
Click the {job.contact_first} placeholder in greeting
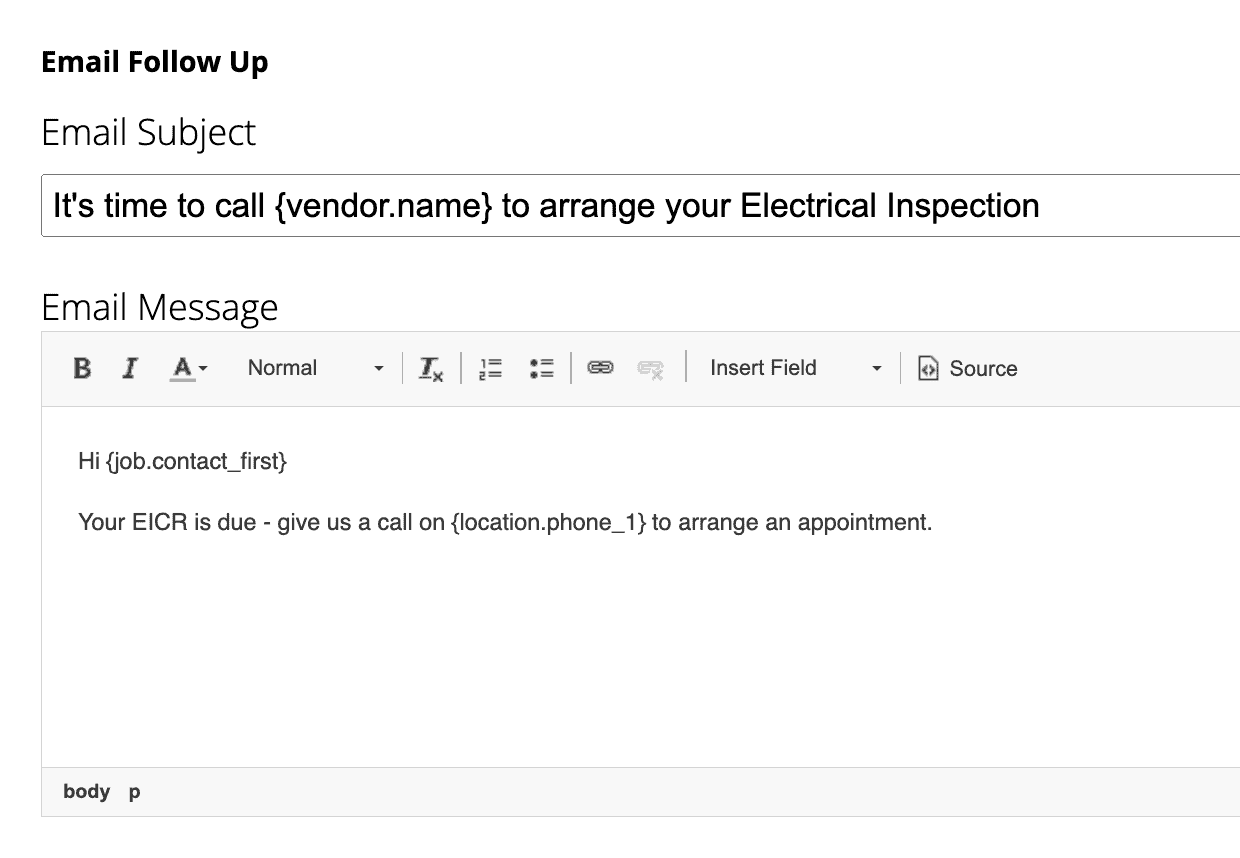point(196,461)
